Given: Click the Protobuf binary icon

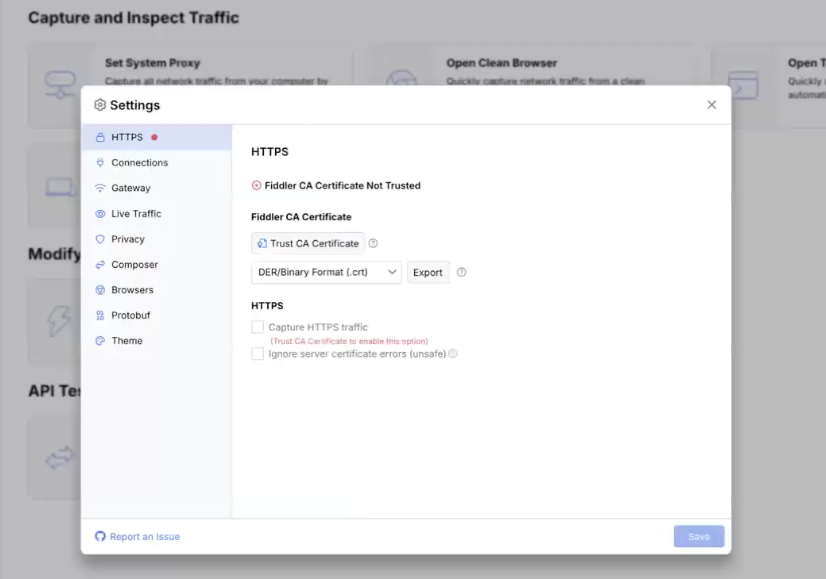Looking at the screenshot, I should pyautogui.click(x=100, y=315).
